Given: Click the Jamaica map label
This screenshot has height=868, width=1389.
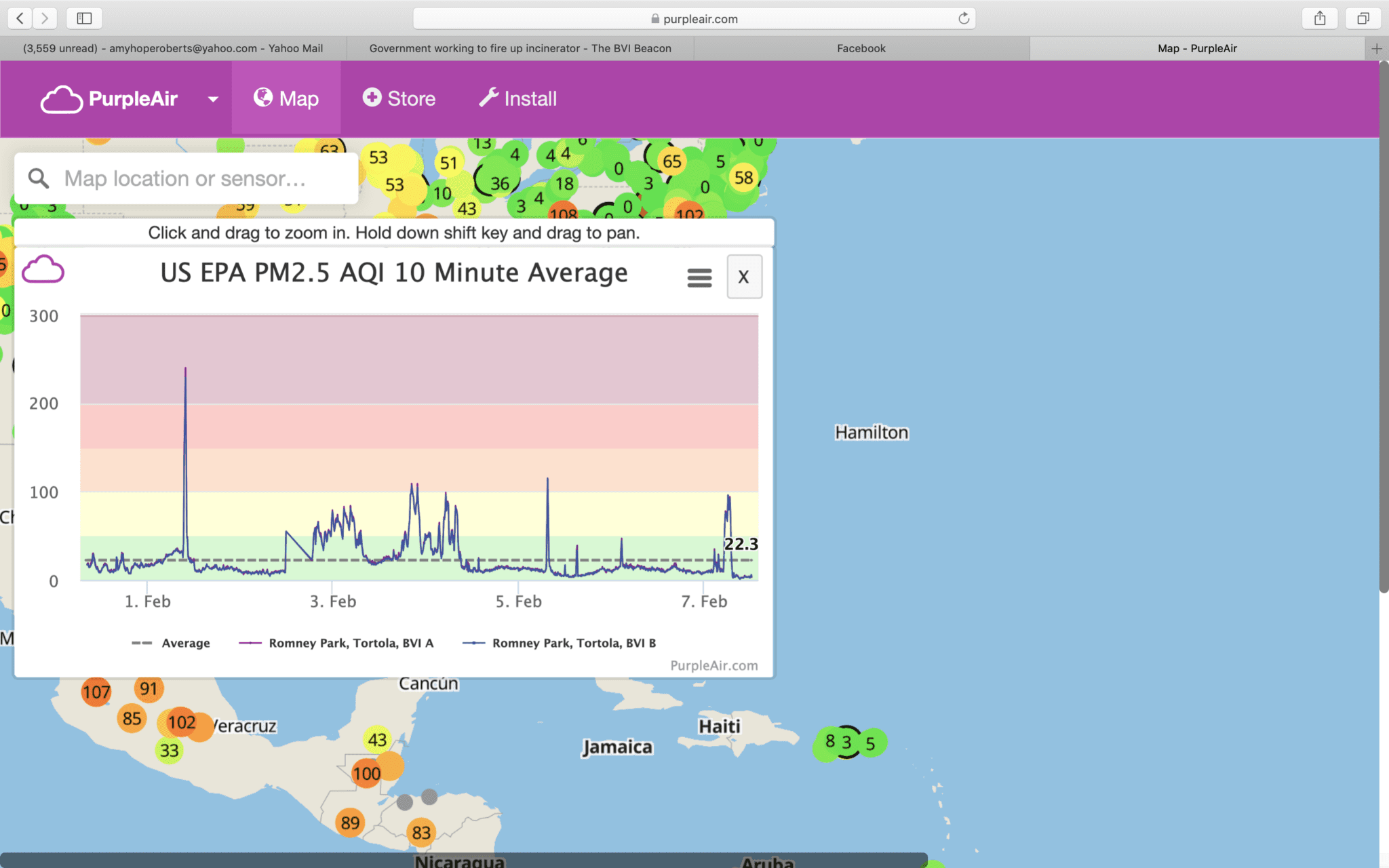Looking at the screenshot, I should tap(618, 747).
